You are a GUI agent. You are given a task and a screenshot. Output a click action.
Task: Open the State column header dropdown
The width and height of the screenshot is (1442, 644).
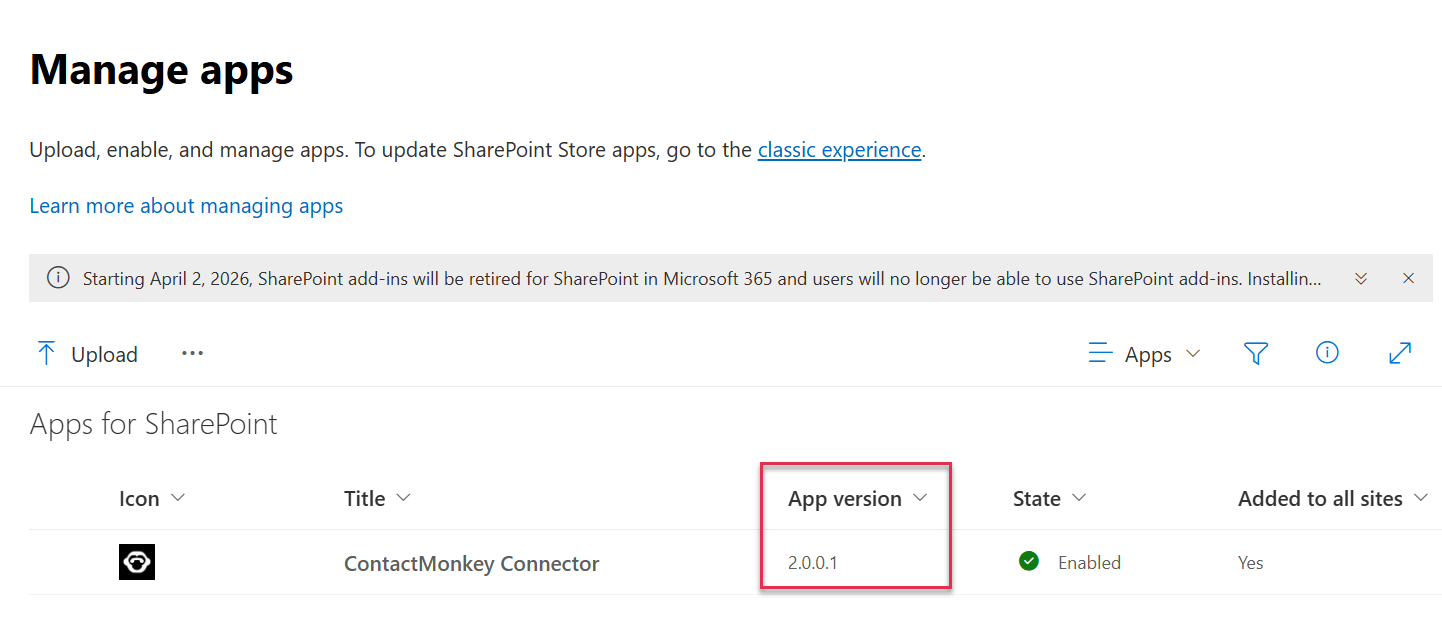(x=1050, y=498)
